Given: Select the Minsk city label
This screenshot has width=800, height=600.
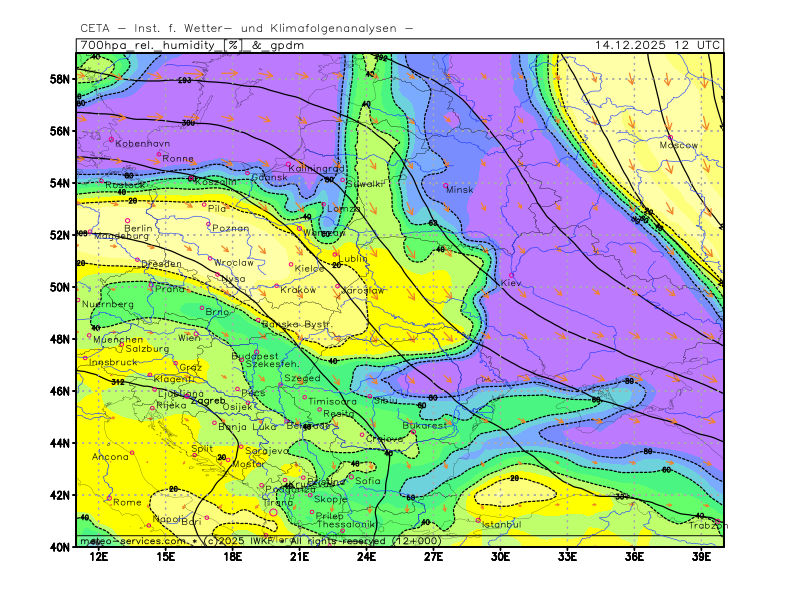Looking at the screenshot, I should 460,189.
